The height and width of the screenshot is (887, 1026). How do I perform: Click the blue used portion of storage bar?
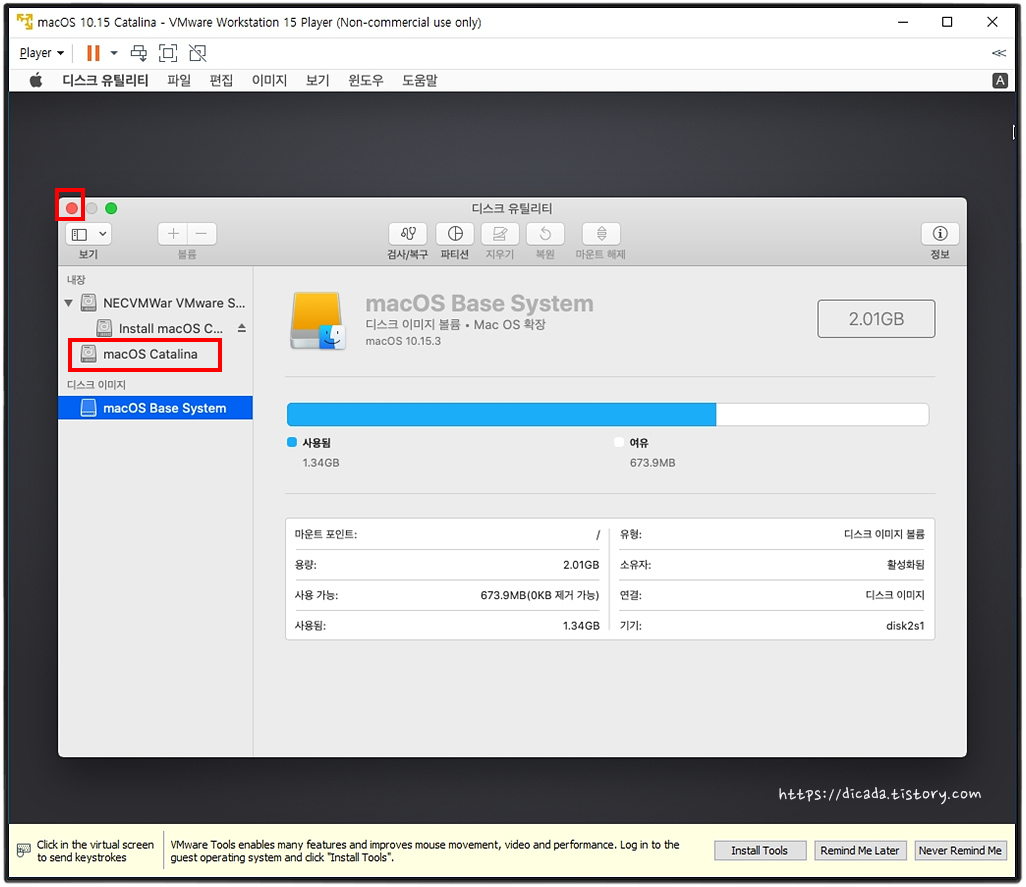pos(501,415)
